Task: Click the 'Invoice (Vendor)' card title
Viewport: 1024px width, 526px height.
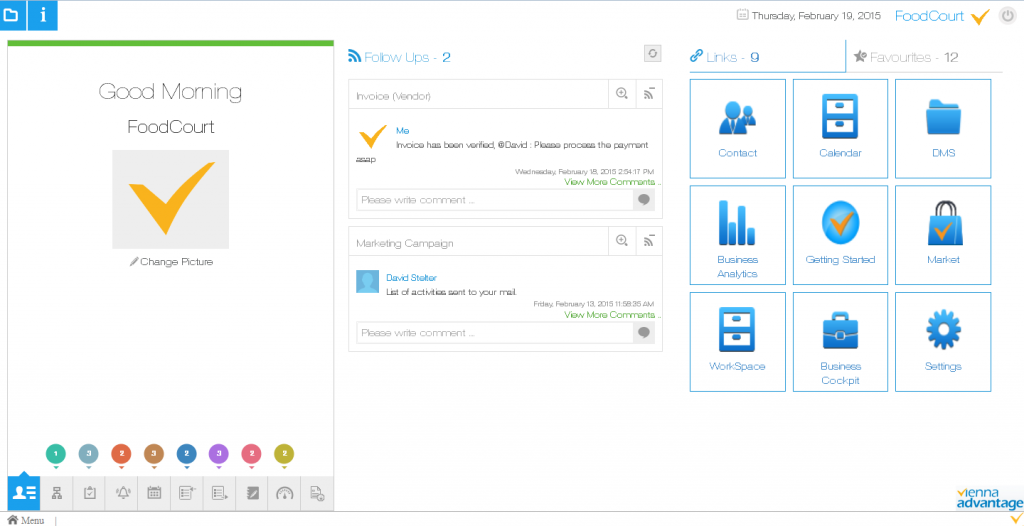Action: point(393,96)
